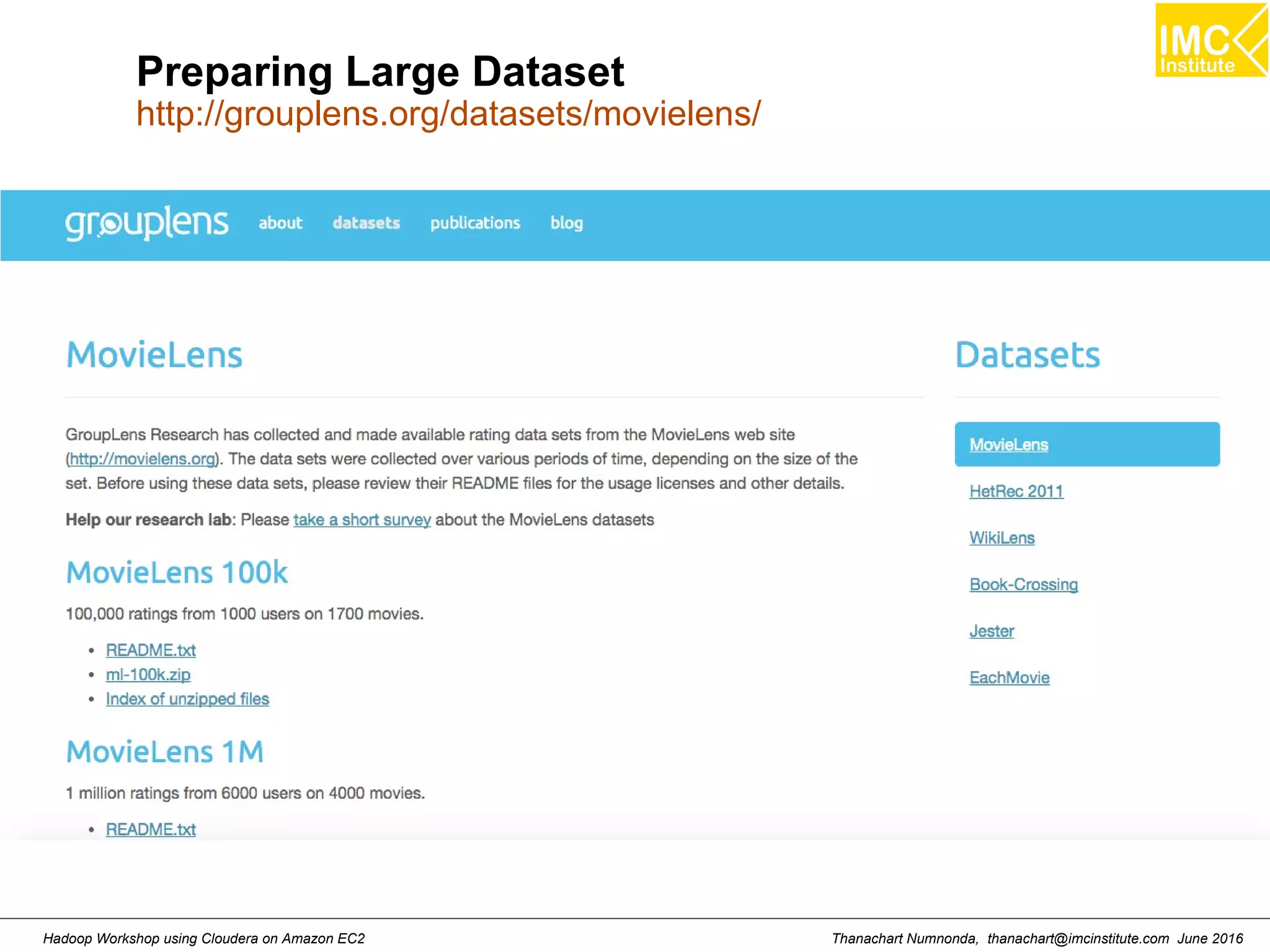Click the take a short survey link
The height and width of the screenshot is (952, 1270).
click(x=362, y=519)
